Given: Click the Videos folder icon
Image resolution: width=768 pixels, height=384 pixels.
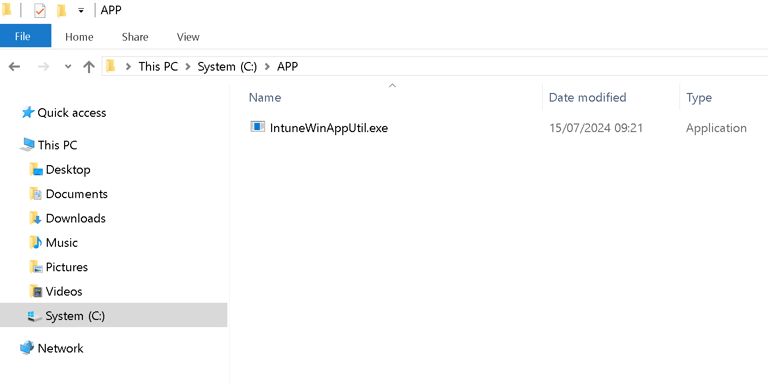Looking at the screenshot, I should pos(36,292).
